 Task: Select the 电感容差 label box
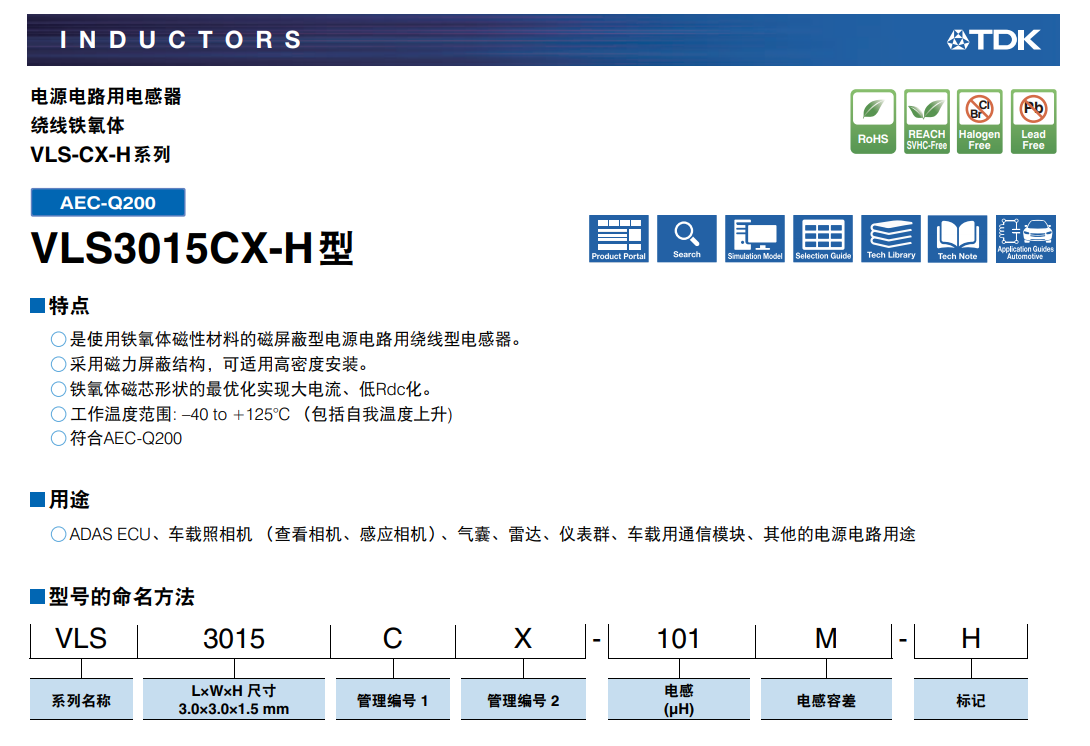click(x=826, y=700)
